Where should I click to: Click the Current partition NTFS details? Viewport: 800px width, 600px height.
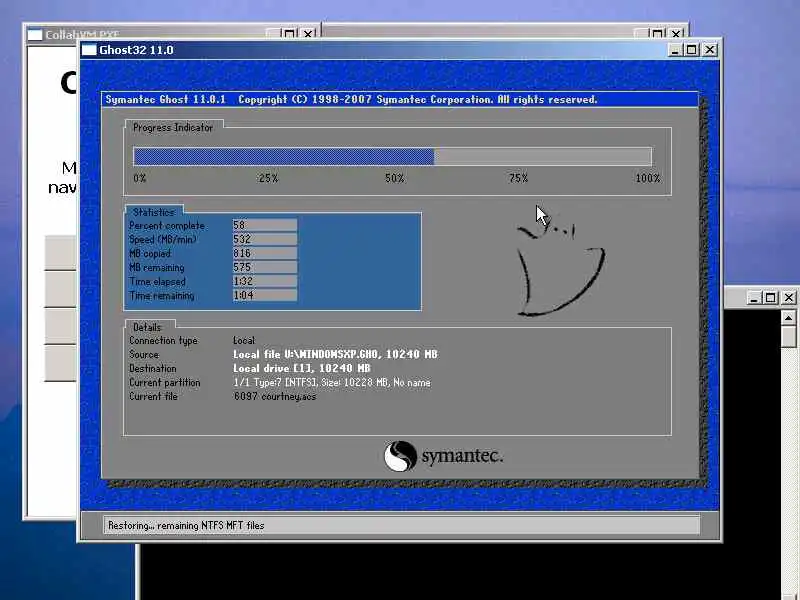tap(332, 382)
